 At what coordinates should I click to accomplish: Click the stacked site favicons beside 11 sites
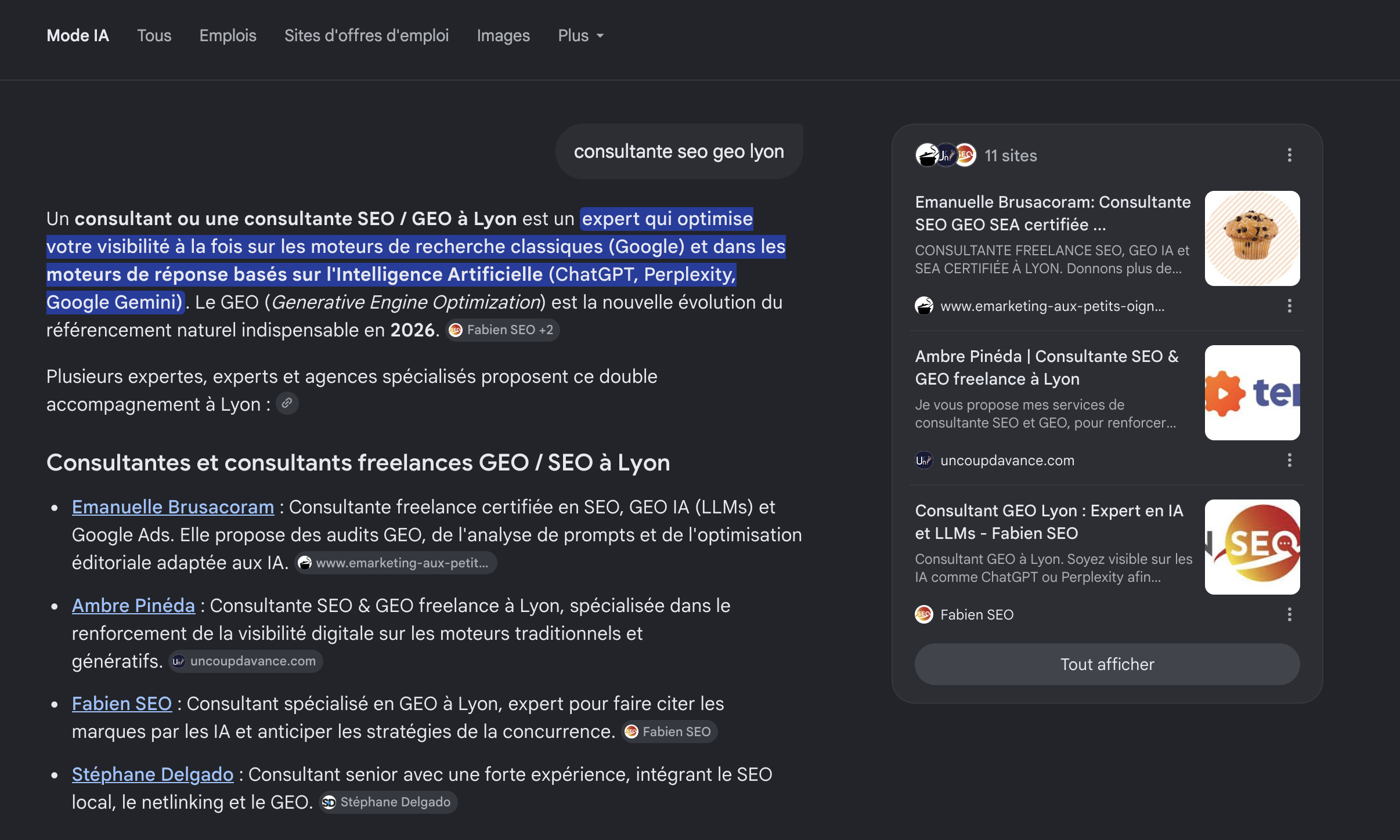pos(946,155)
